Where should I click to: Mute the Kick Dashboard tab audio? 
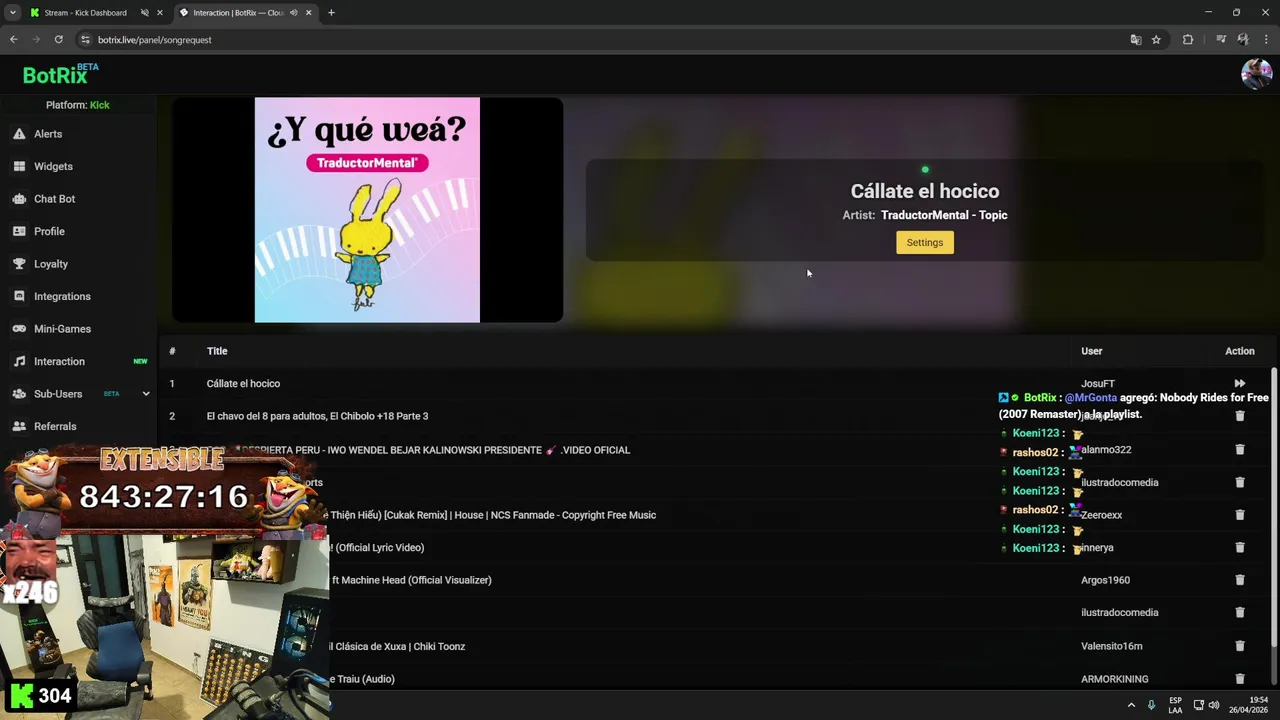144,13
